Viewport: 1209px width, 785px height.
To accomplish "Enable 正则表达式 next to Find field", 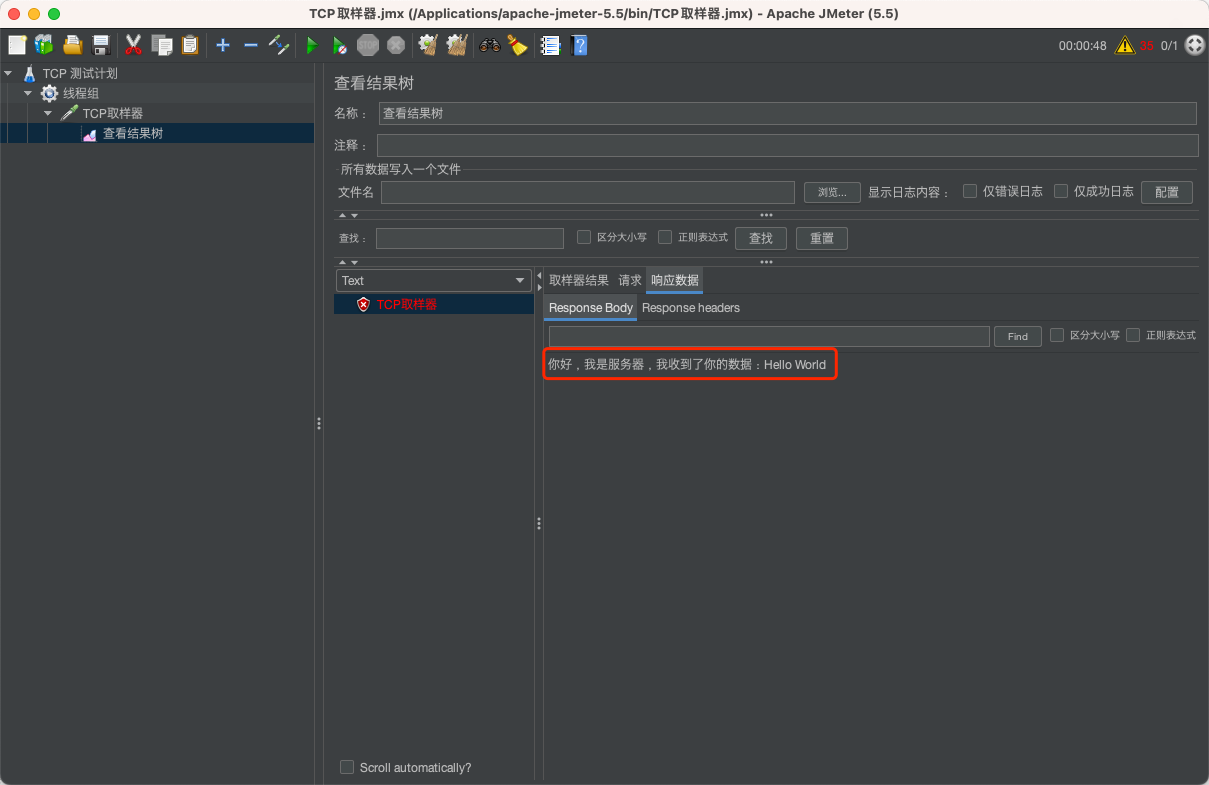I will (1131, 335).
